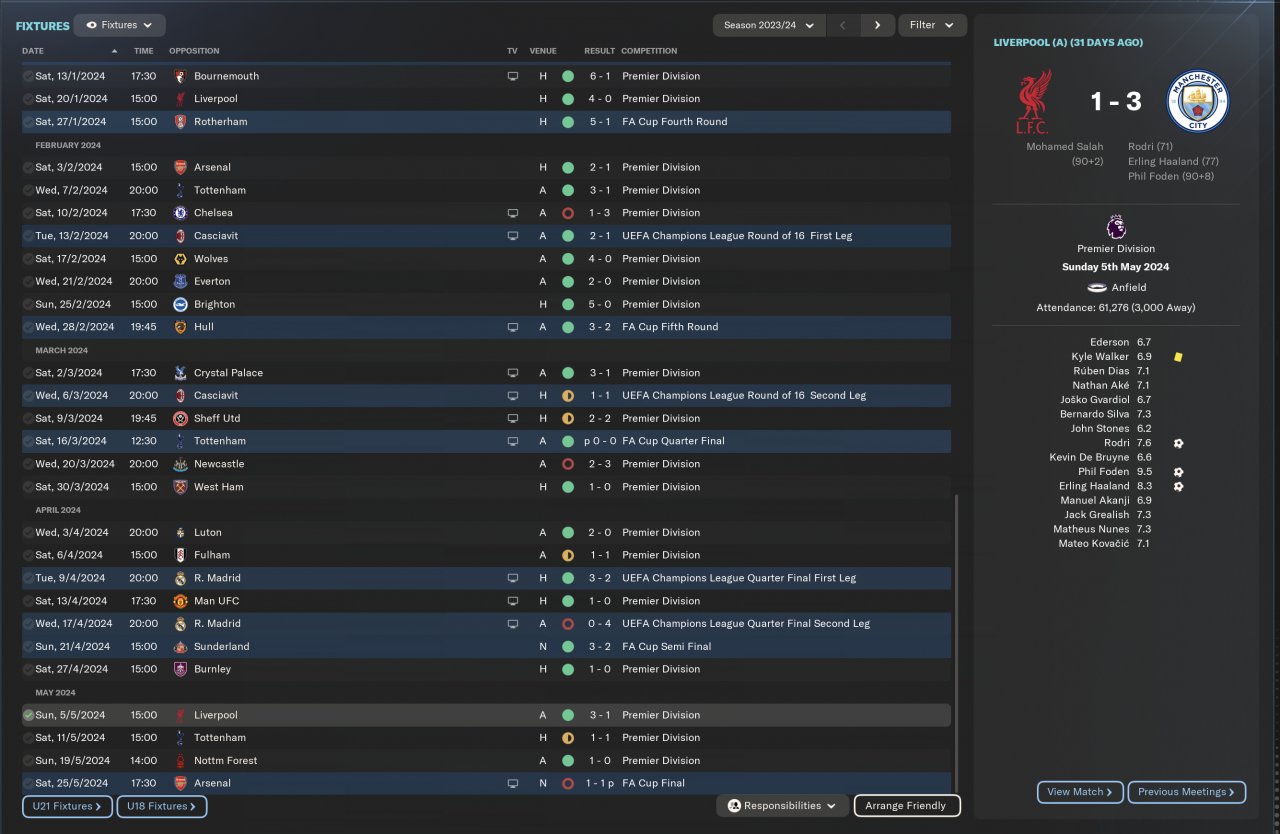The height and width of the screenshot is (834, 1280).
Task: Click the Nottm Forest club badge
Action: click(x=180, y=761)
